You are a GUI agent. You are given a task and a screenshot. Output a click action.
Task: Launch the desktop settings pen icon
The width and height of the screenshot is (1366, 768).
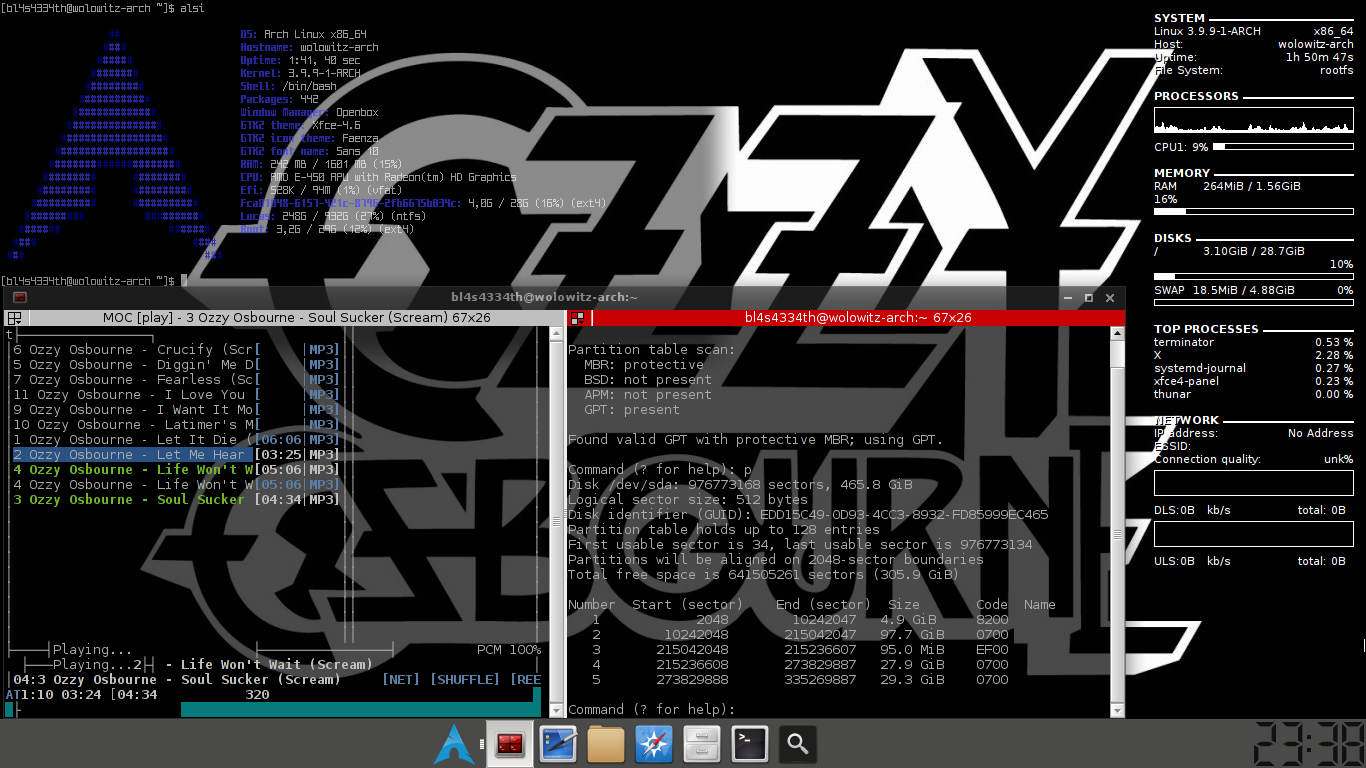[x=558, y=744]
